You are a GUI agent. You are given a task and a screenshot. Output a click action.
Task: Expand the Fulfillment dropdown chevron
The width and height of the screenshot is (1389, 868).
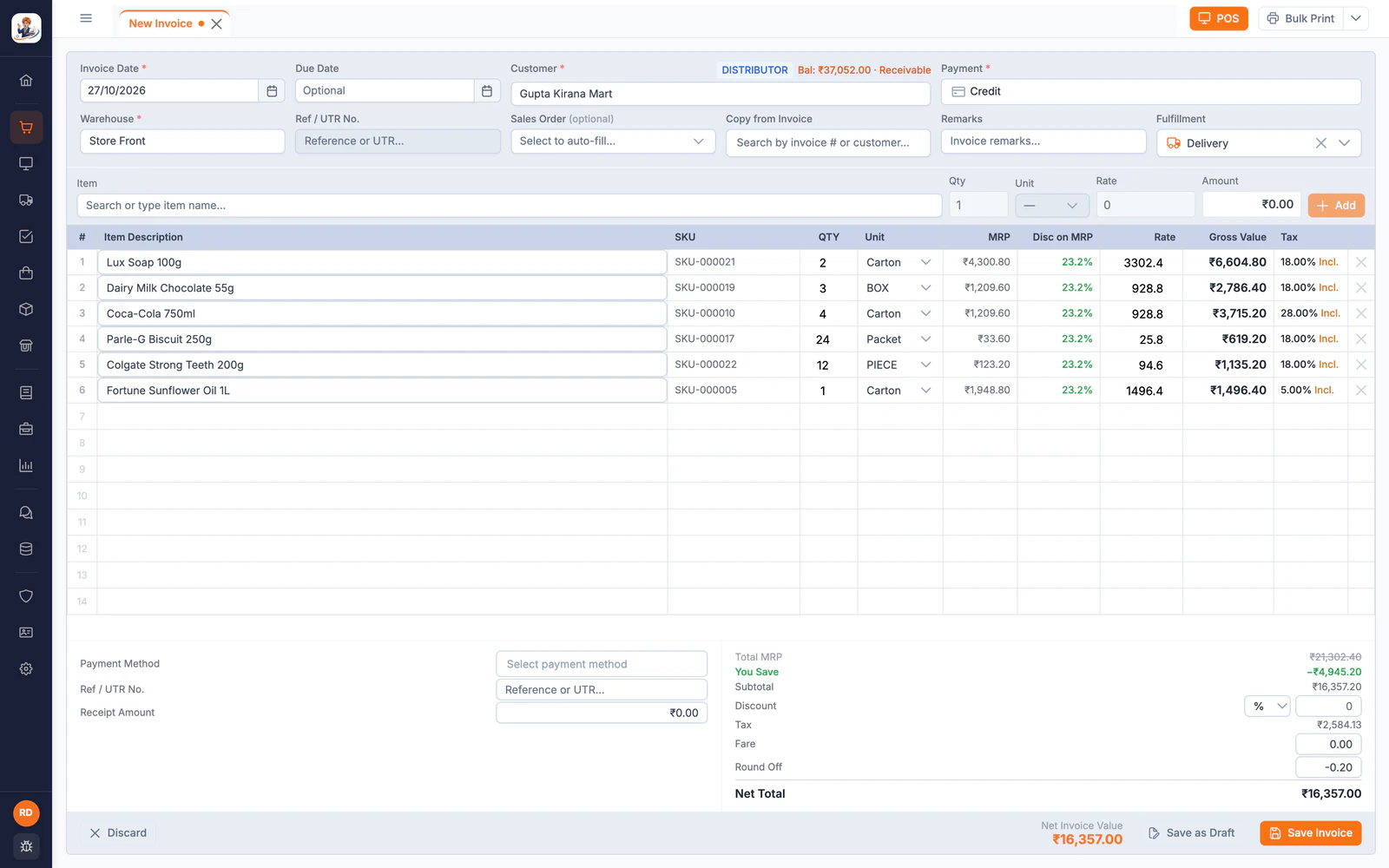tap(1344, 143)
